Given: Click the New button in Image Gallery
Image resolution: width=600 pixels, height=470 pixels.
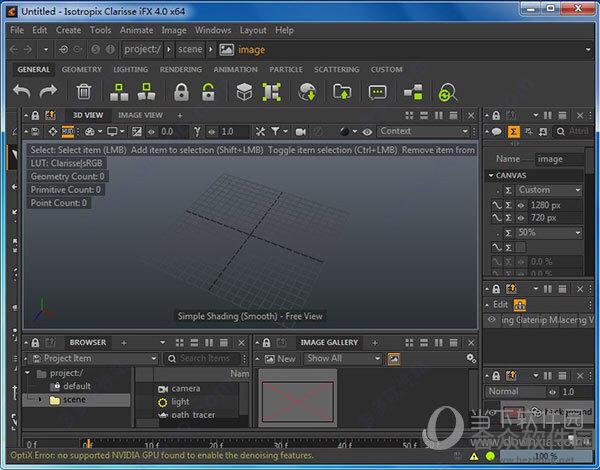Looking at the screenshot, I should [280, 359].
